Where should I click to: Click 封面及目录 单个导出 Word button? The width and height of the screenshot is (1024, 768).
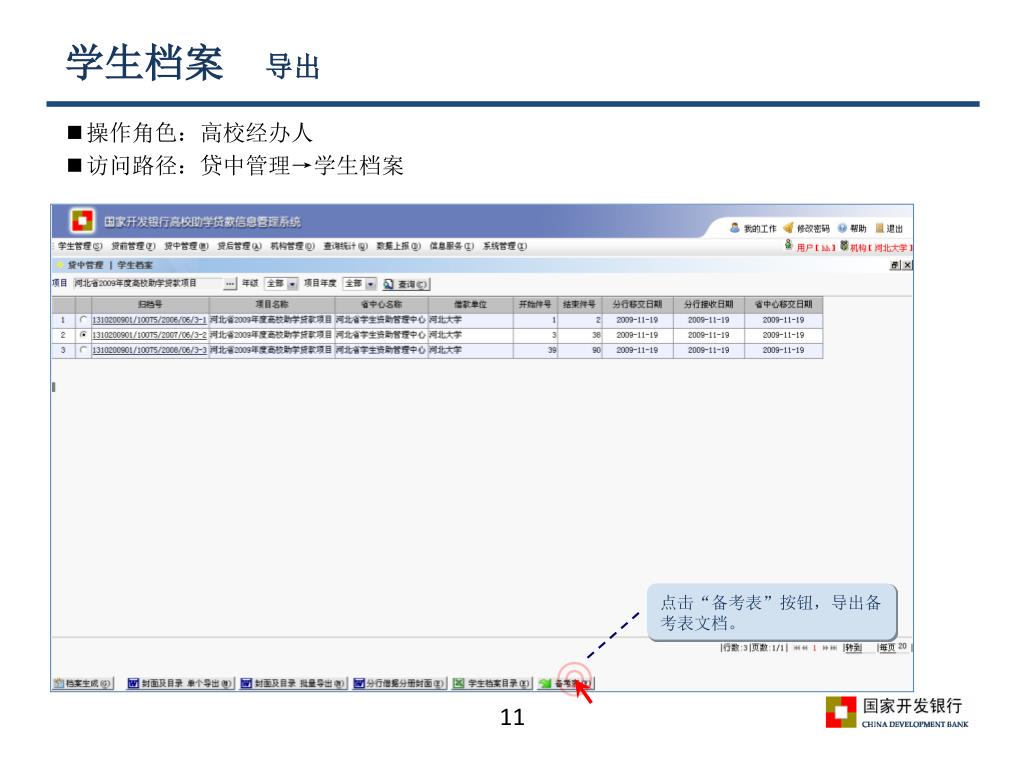tap(180, 683)
